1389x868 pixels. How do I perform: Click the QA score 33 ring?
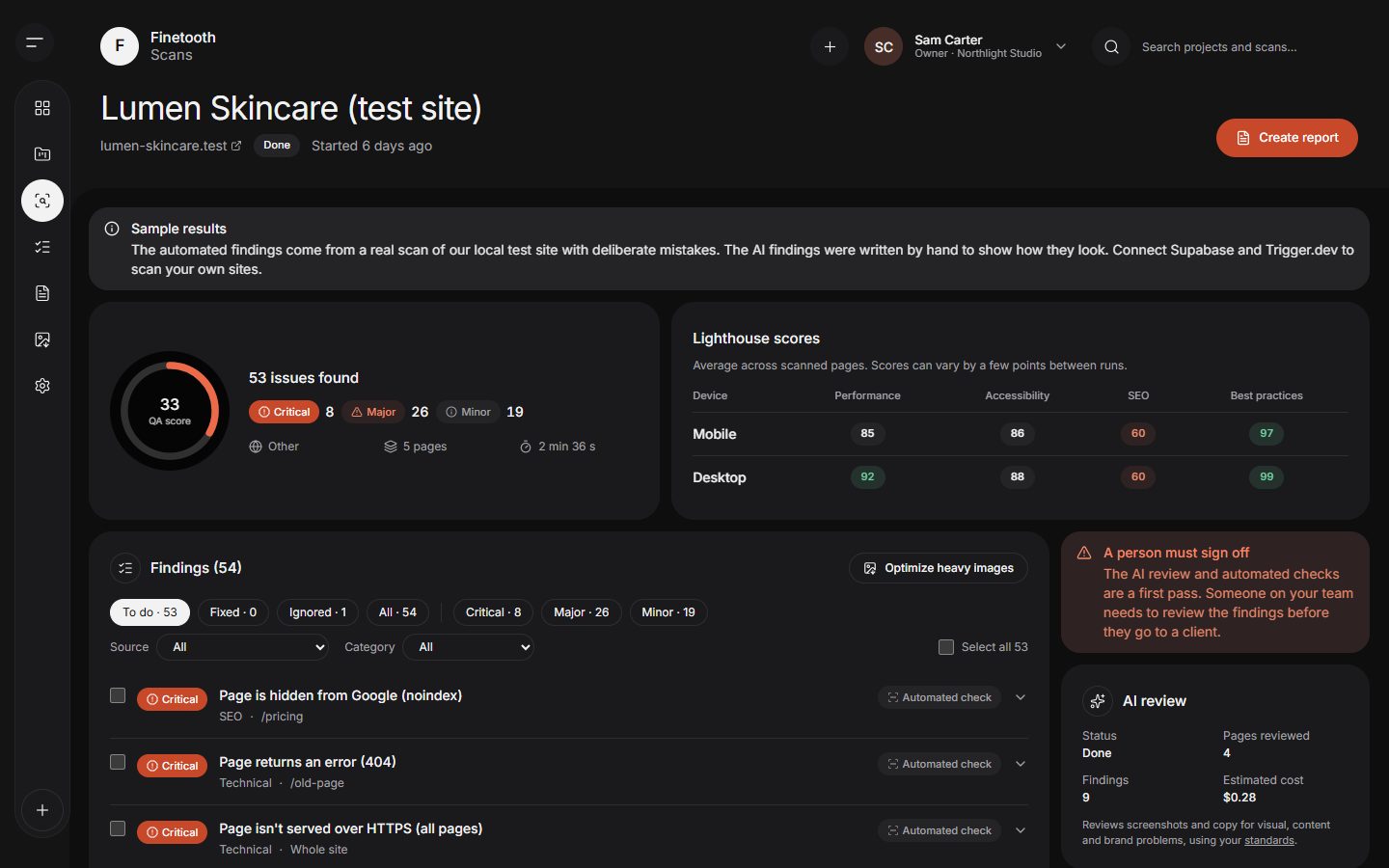(170, 411)
